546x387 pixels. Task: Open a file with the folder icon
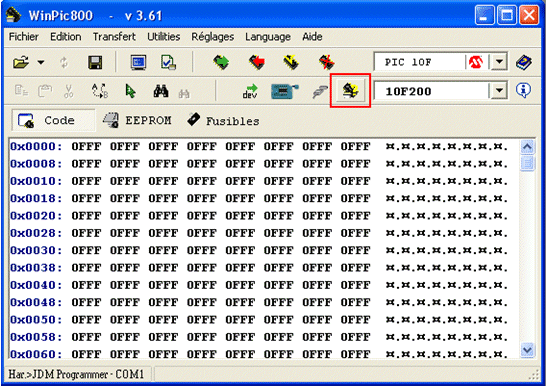(x=21, y=63)
